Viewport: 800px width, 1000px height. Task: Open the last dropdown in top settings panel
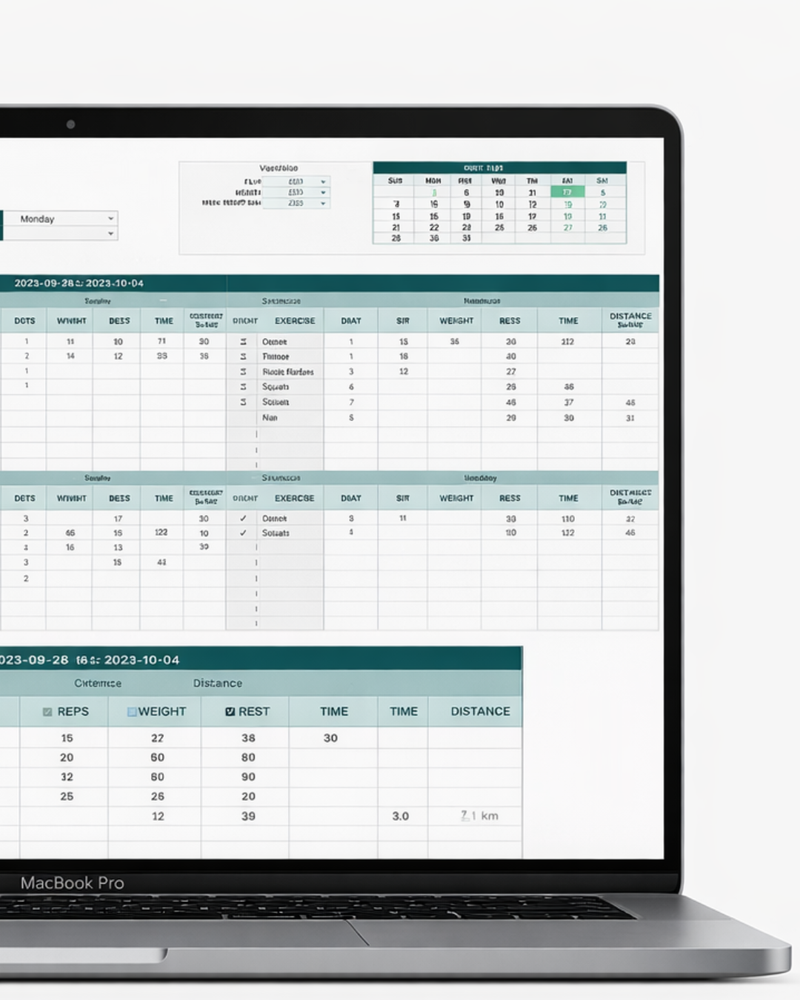[322, 203]
